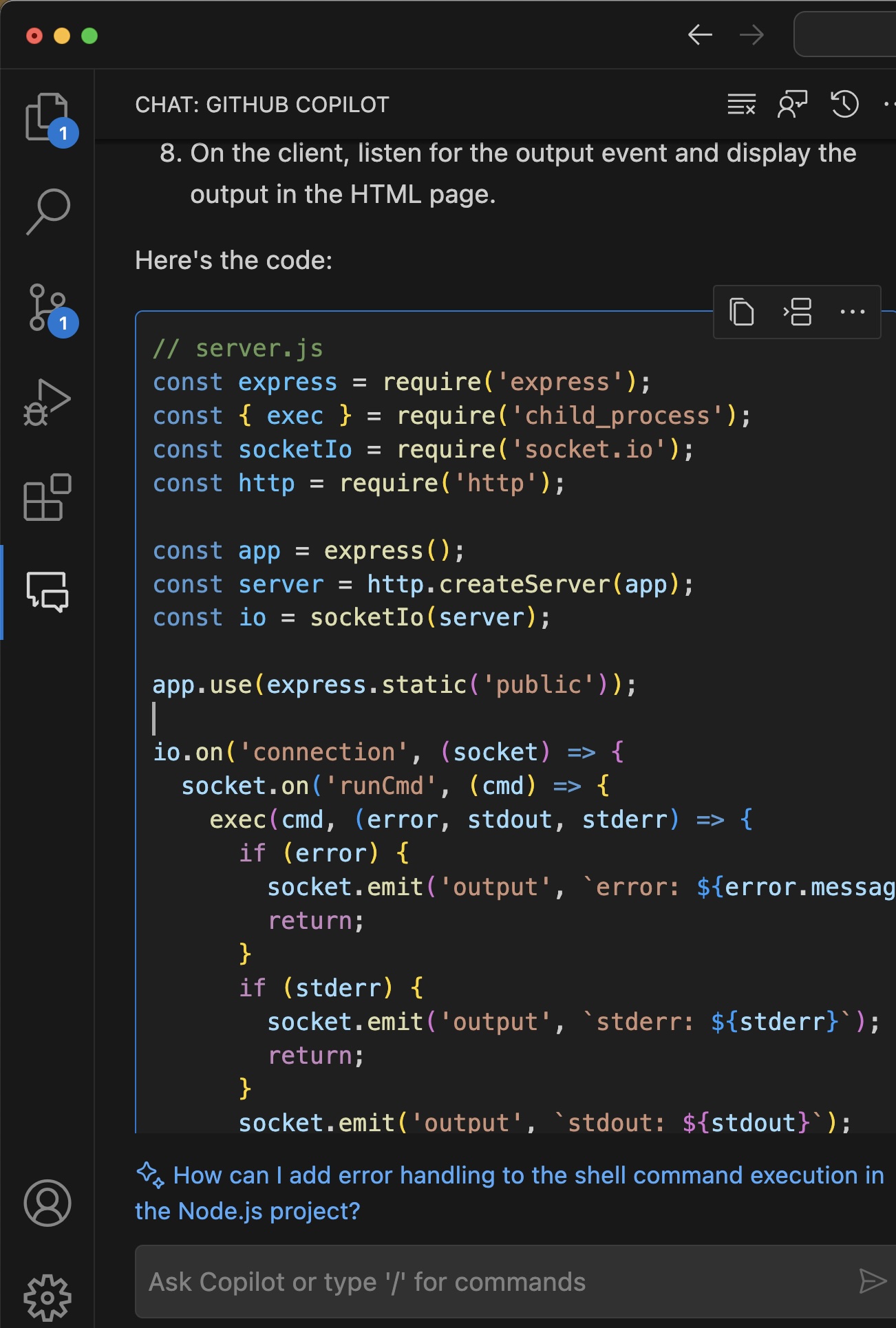Open the Accounts menu icon
The image size is (896, 1328).
pos(47,1203)
